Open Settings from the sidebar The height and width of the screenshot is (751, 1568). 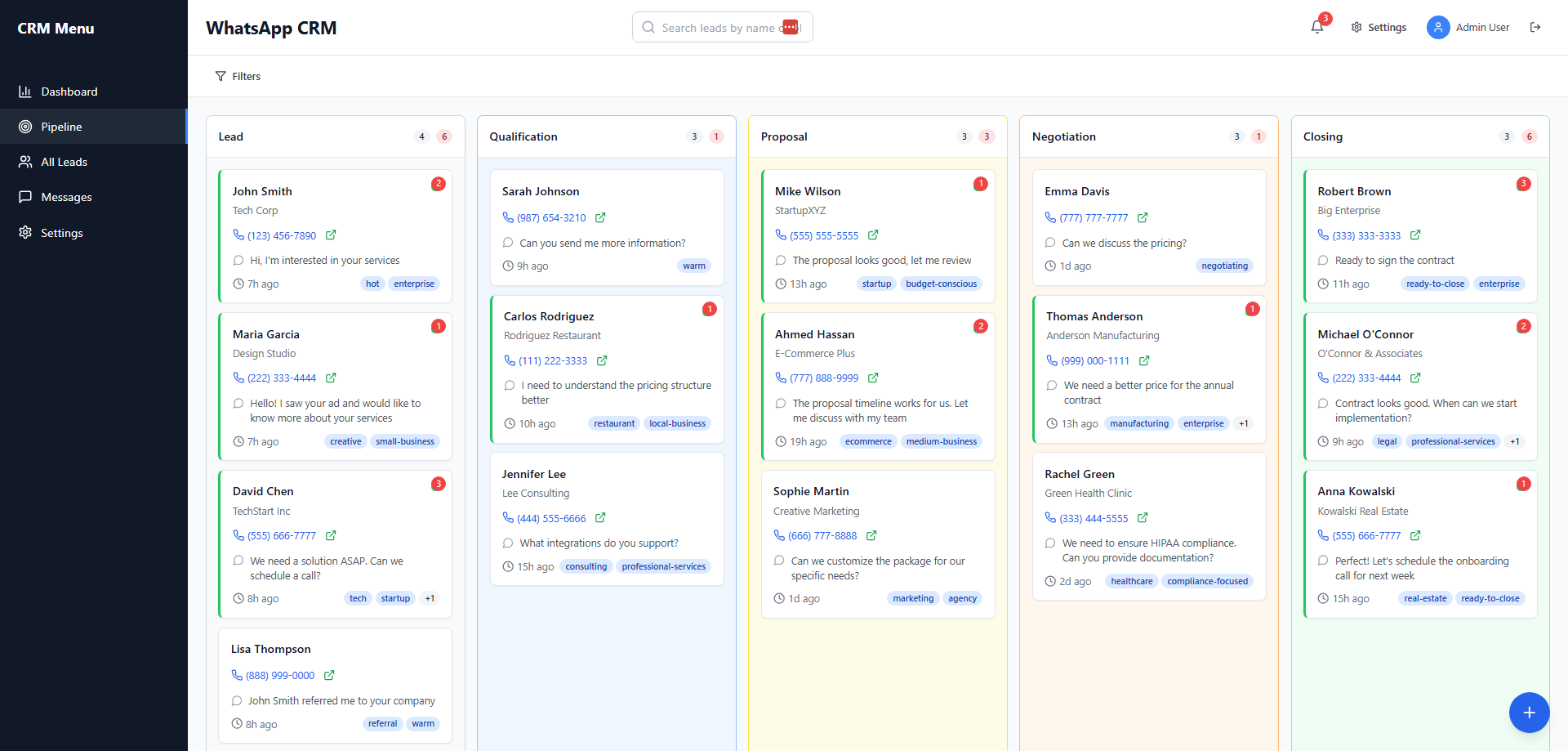tap(60, 233)
